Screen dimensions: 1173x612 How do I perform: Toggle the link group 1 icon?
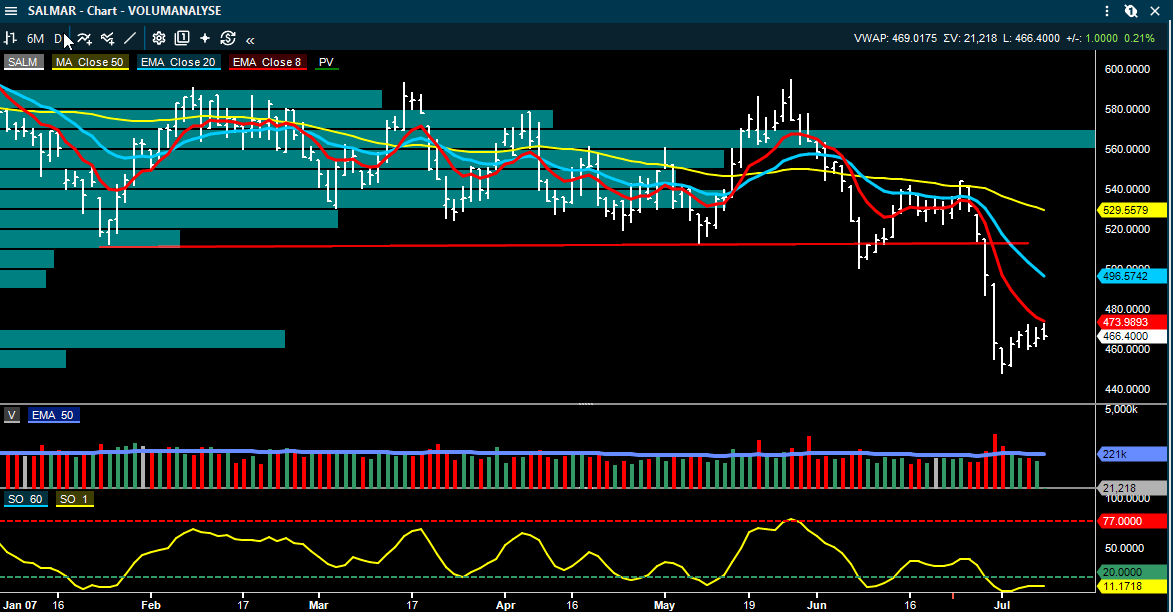pos(1131,10)
